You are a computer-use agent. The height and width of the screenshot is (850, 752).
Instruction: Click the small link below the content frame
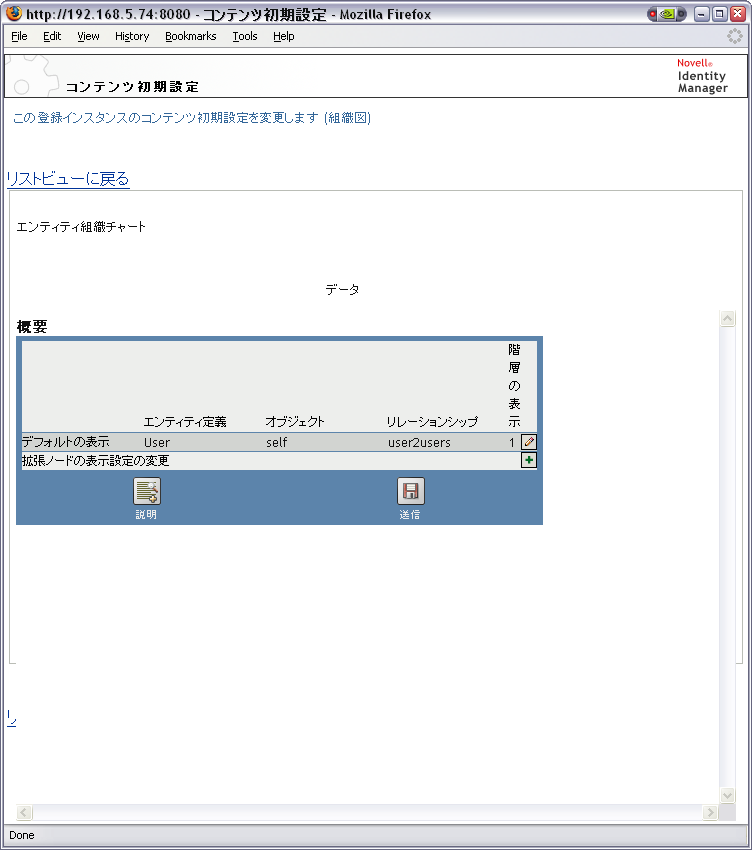11,719
